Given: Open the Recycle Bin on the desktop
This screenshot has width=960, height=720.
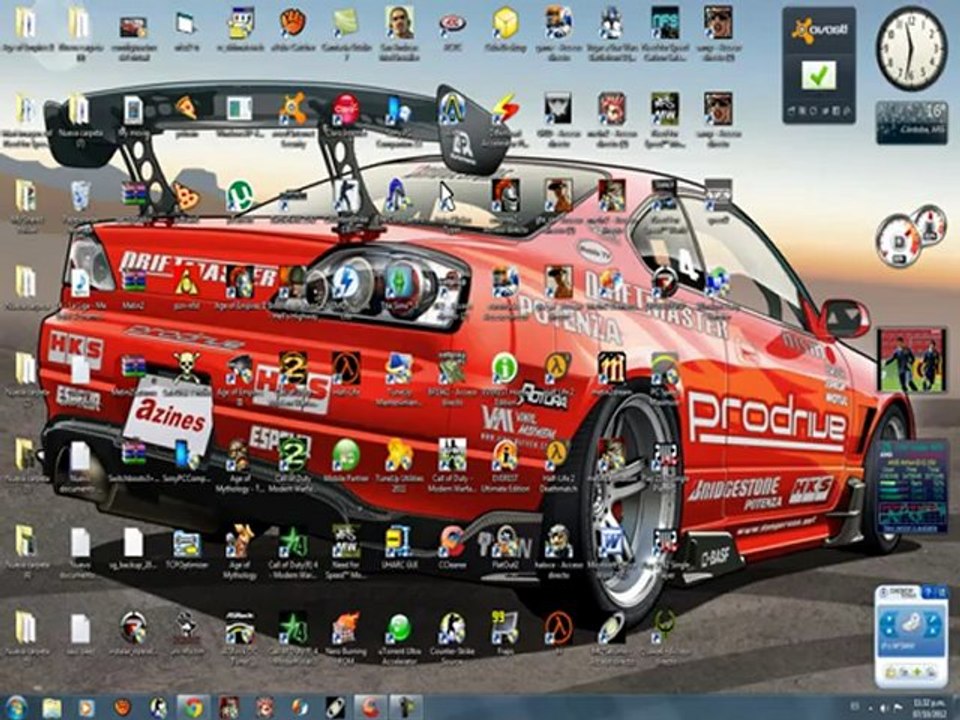Looking at the screenshot, I should pyautogui.click(x=80, y=196).
